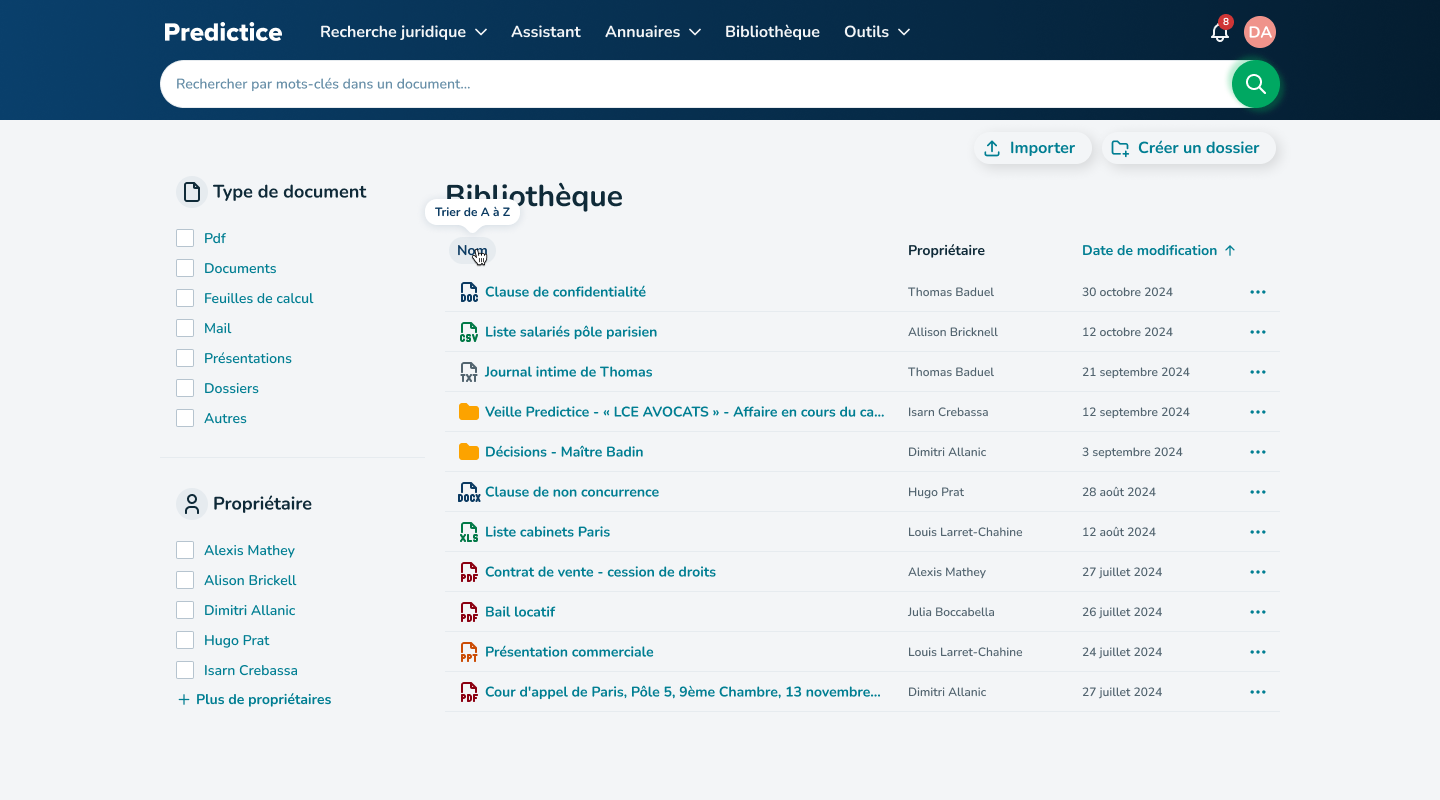
Task: Open Bail locatif document
Action: pos(520,612)
